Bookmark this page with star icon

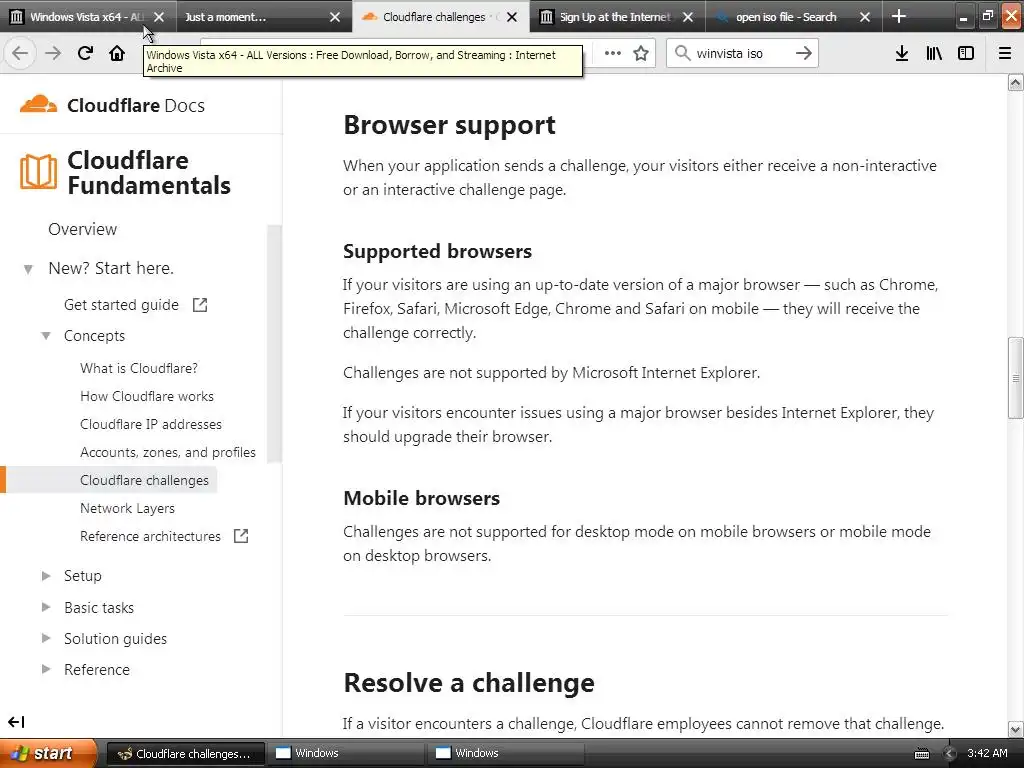(641, 53)
